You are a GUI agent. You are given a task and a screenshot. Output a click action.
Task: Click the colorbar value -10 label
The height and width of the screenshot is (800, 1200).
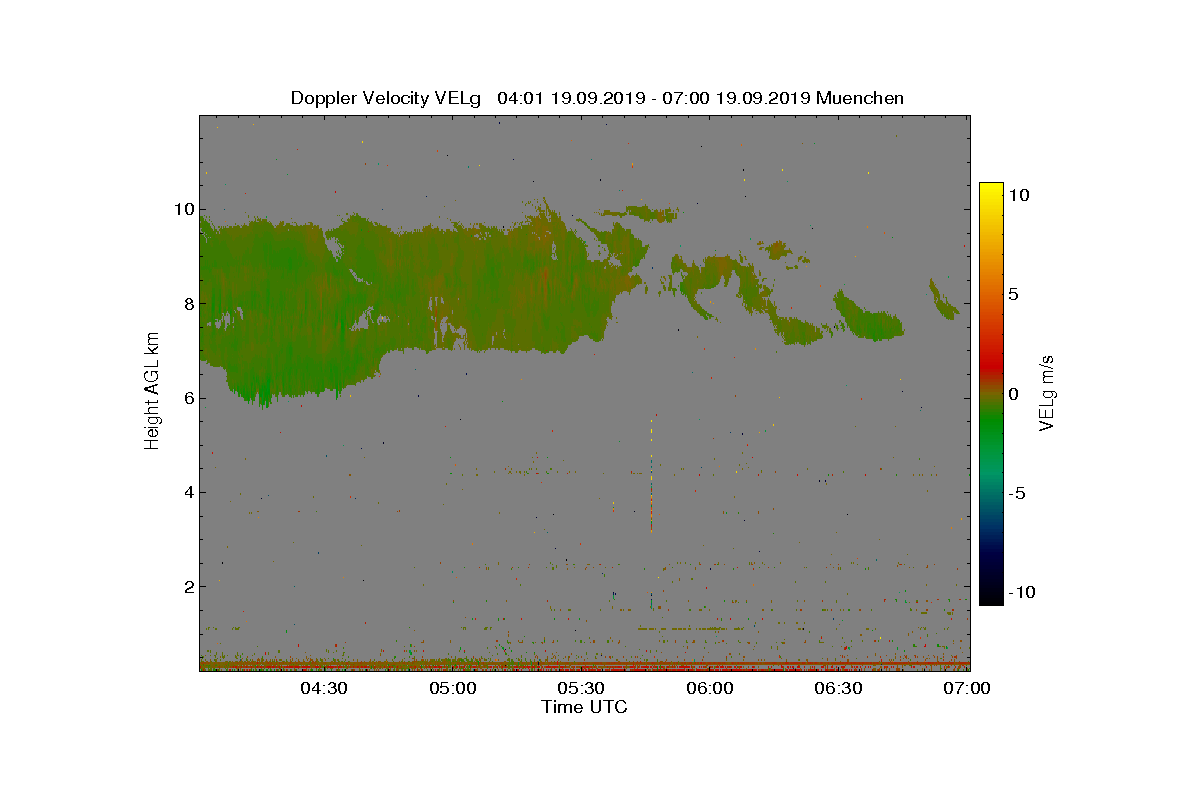click(1020, 592)
